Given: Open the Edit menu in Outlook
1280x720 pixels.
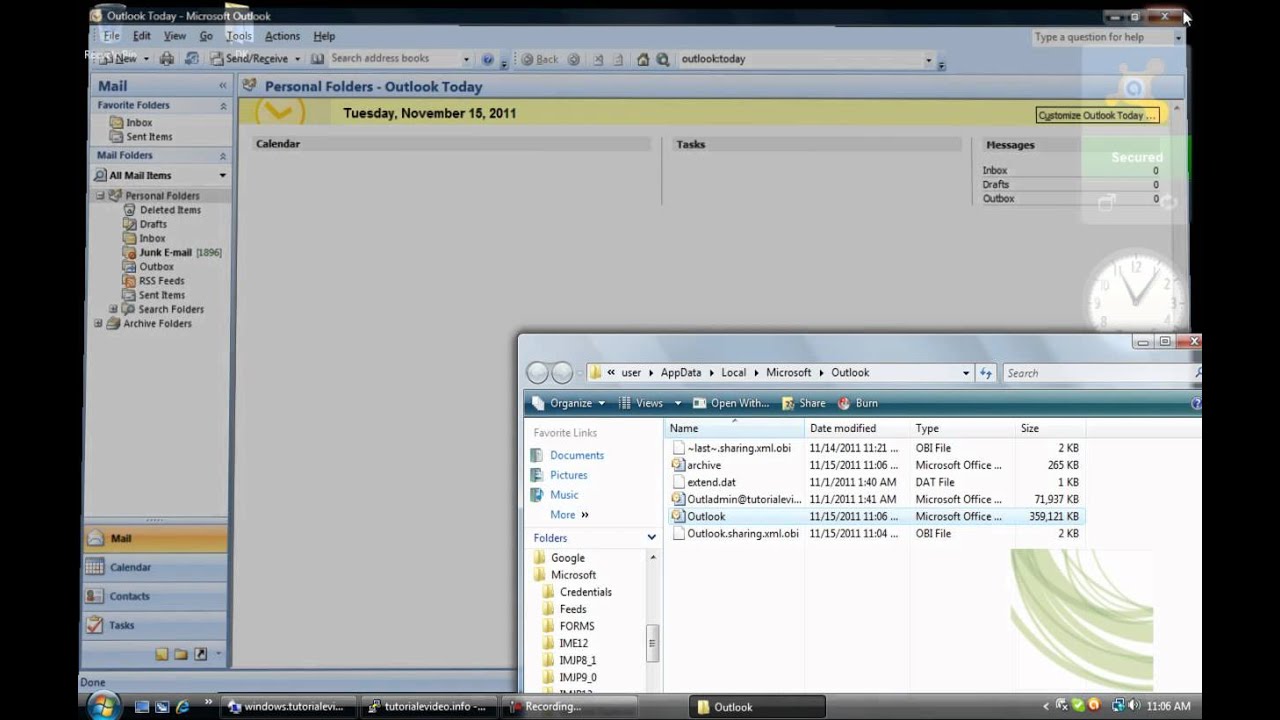Looking at the screenshot, I should [142, 36].
